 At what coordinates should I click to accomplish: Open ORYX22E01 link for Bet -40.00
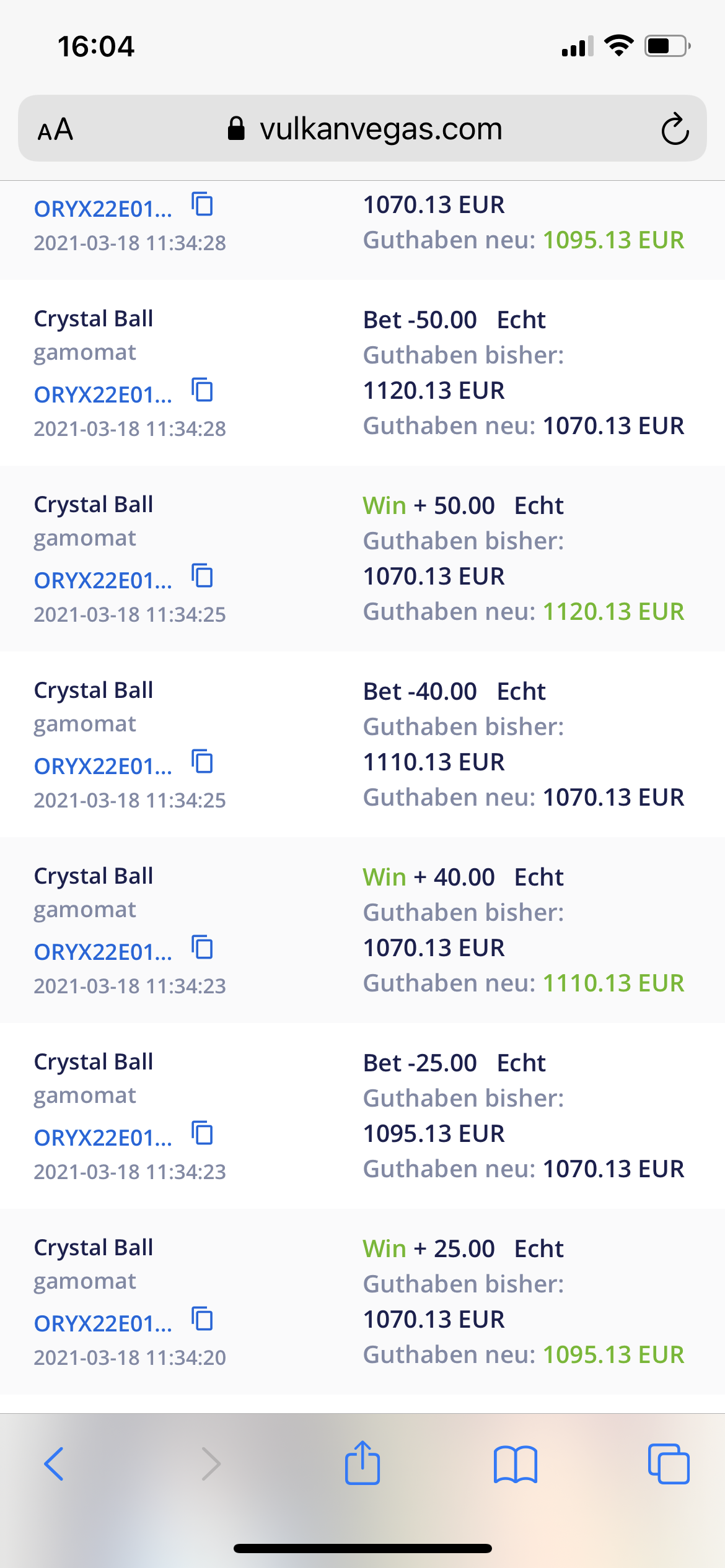pos(103,766)
